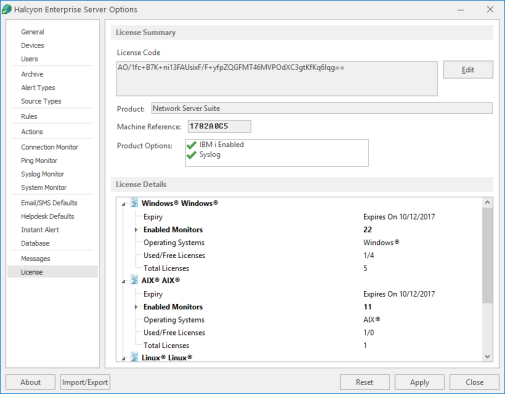The image size is (505, 394).
Task: Click the License Details scrollbar up arrow
Action: (487, 202)
